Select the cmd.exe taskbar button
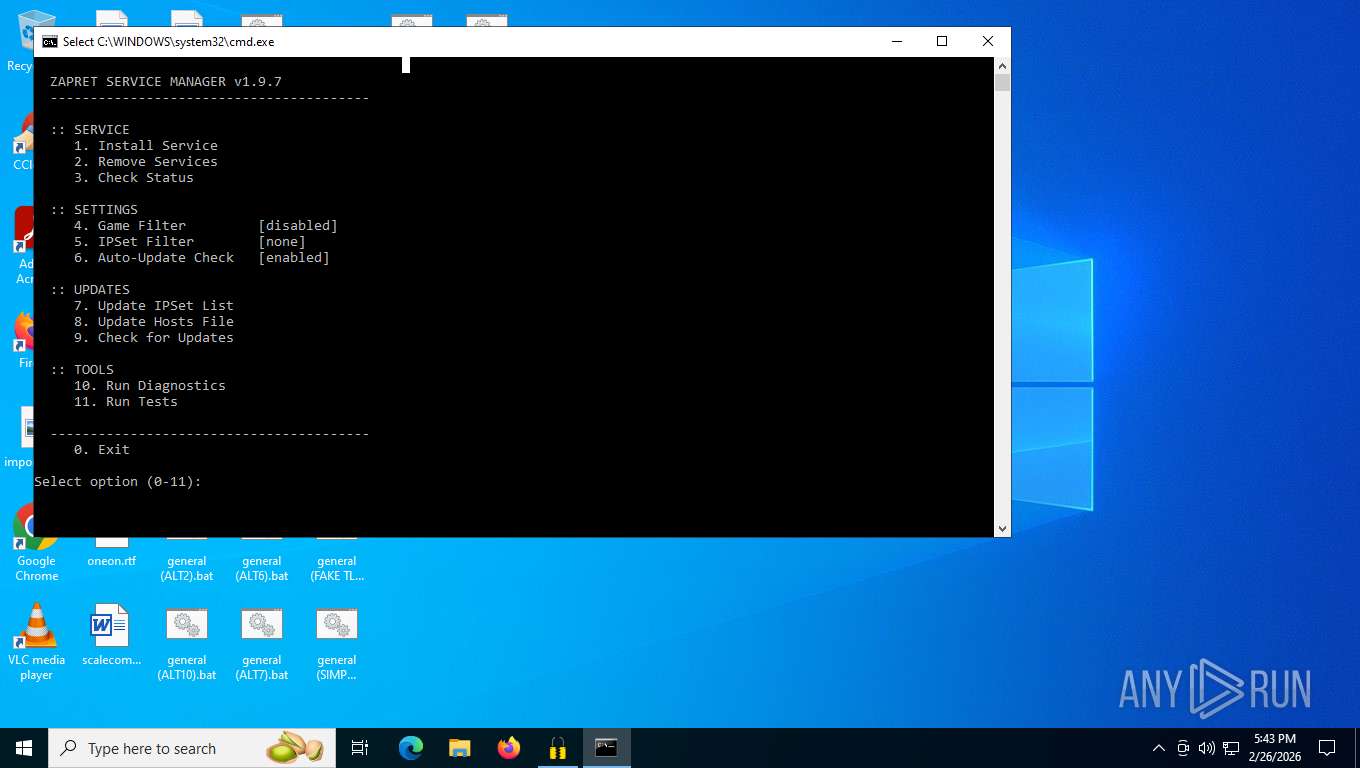This screenshot has width=1360, height=768. click(607, 748)
